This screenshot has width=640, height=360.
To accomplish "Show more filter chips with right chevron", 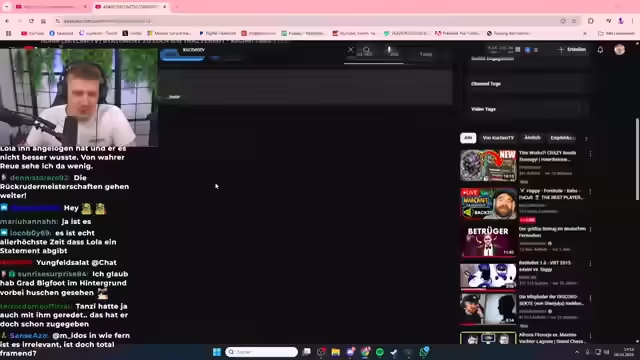I will 586,139.
